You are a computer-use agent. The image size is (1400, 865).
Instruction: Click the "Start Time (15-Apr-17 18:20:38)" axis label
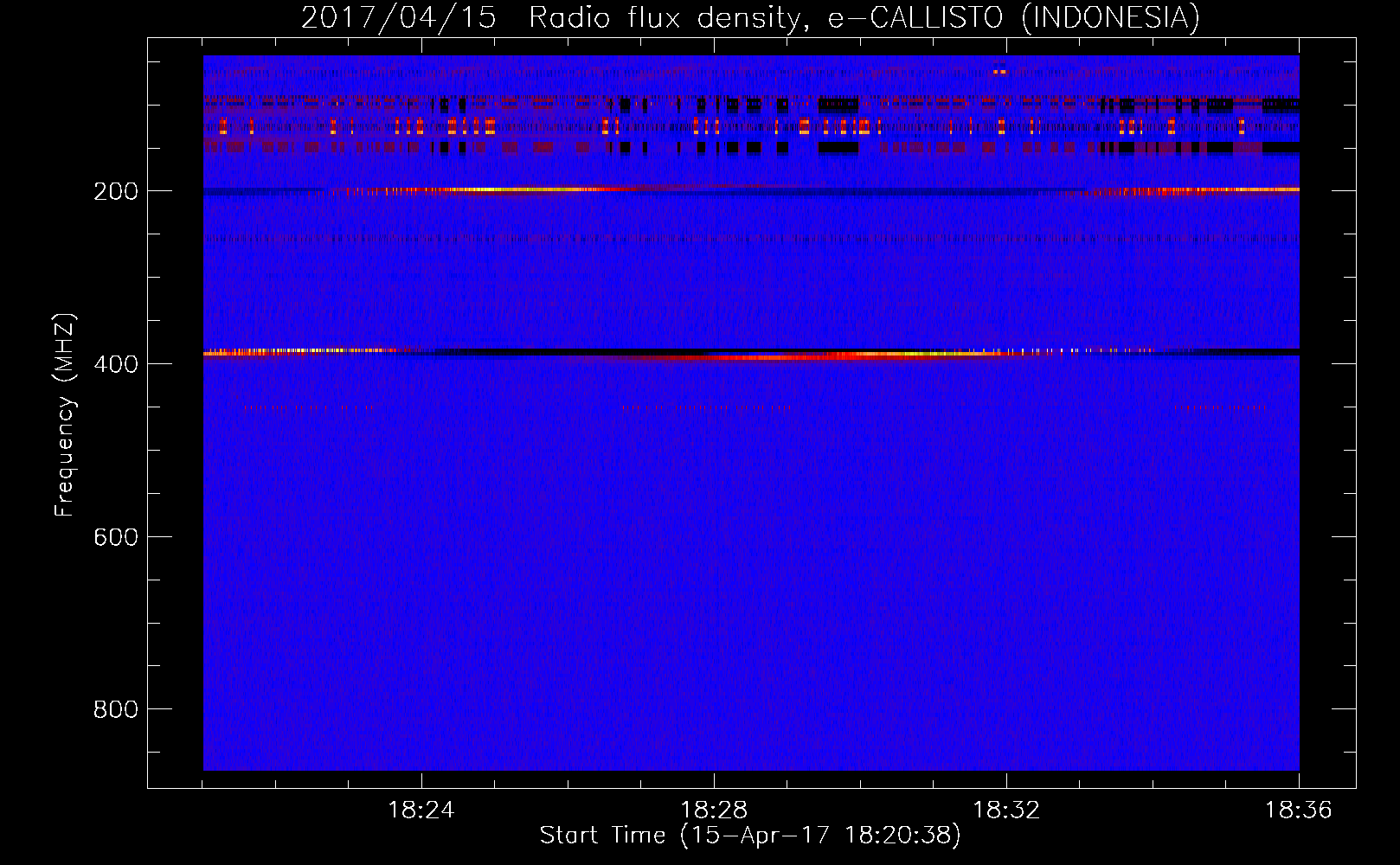pyautogui.click(x=750, y=836)
